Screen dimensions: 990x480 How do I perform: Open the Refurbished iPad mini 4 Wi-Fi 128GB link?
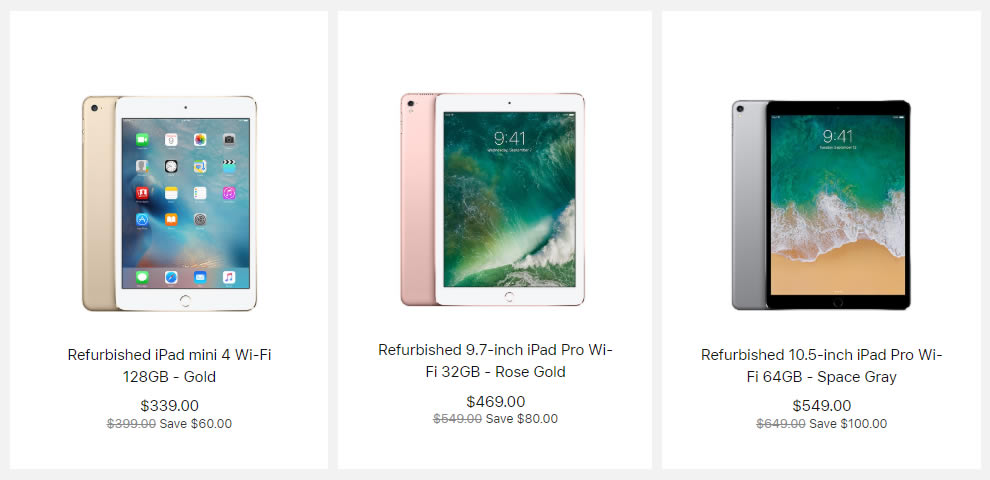click(169, 365)
